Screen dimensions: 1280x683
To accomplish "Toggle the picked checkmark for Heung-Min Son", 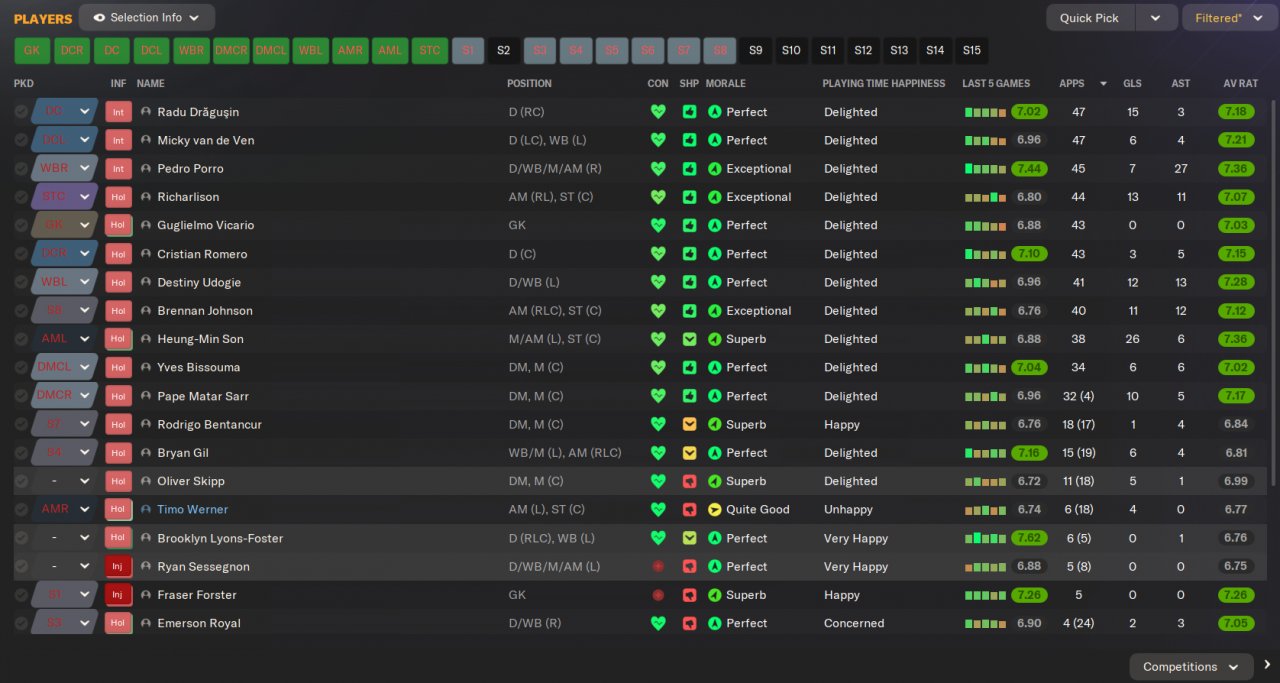I will (21, 339).
